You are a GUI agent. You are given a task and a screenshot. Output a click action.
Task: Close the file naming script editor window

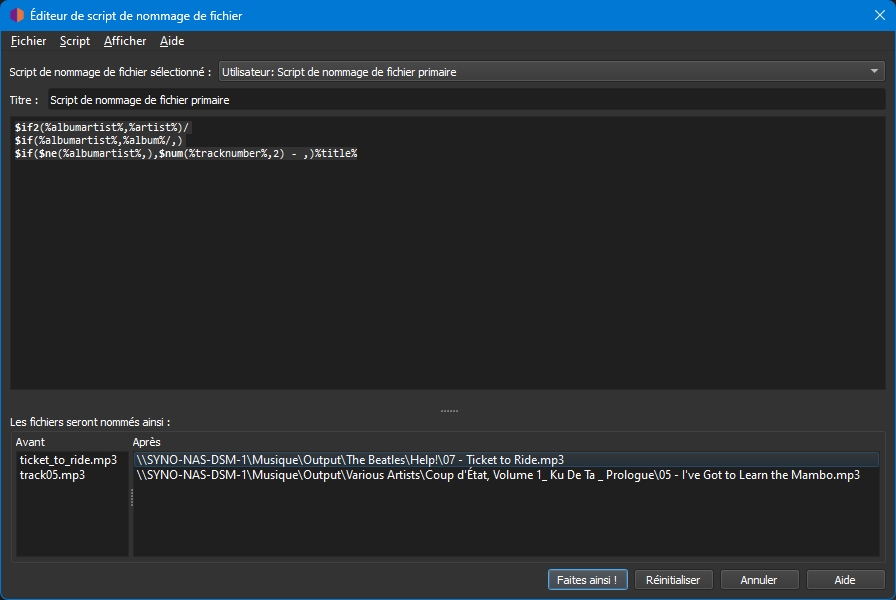click(871, 16)
